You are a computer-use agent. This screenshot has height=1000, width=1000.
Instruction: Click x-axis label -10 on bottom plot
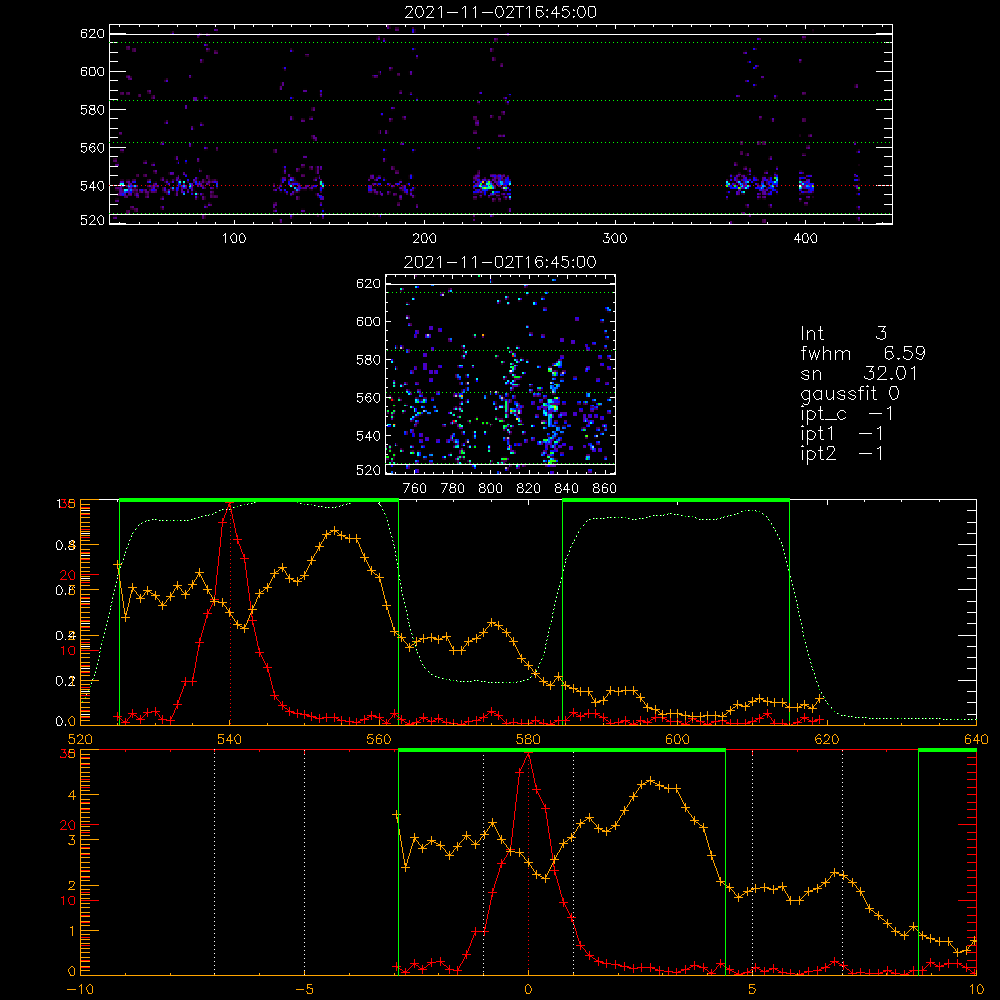pos(79,989)
